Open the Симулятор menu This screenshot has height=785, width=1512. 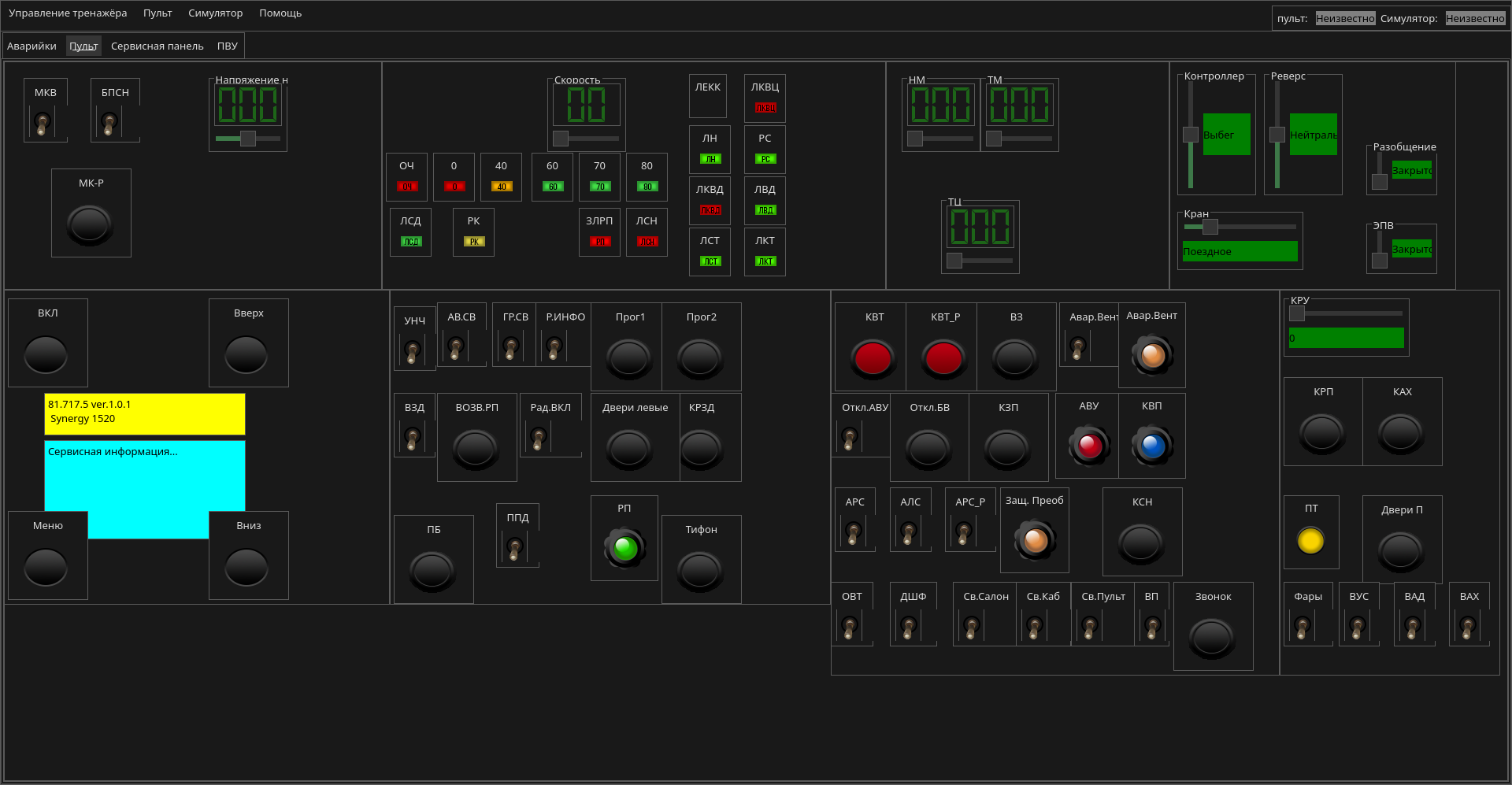pos(216,13)
